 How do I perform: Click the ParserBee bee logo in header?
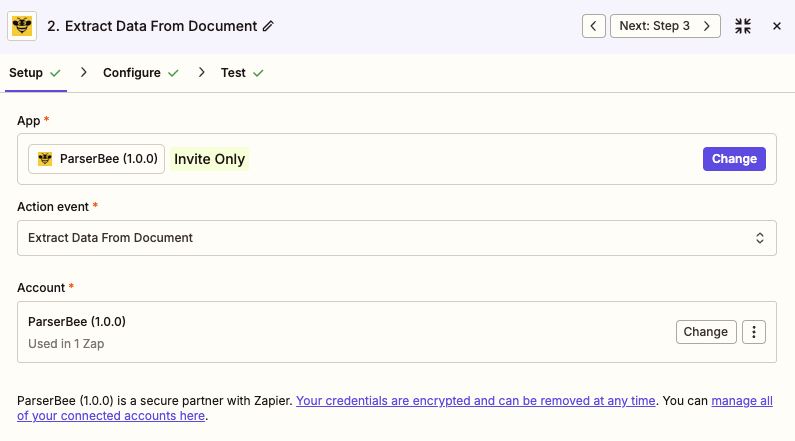click(22, 26)
